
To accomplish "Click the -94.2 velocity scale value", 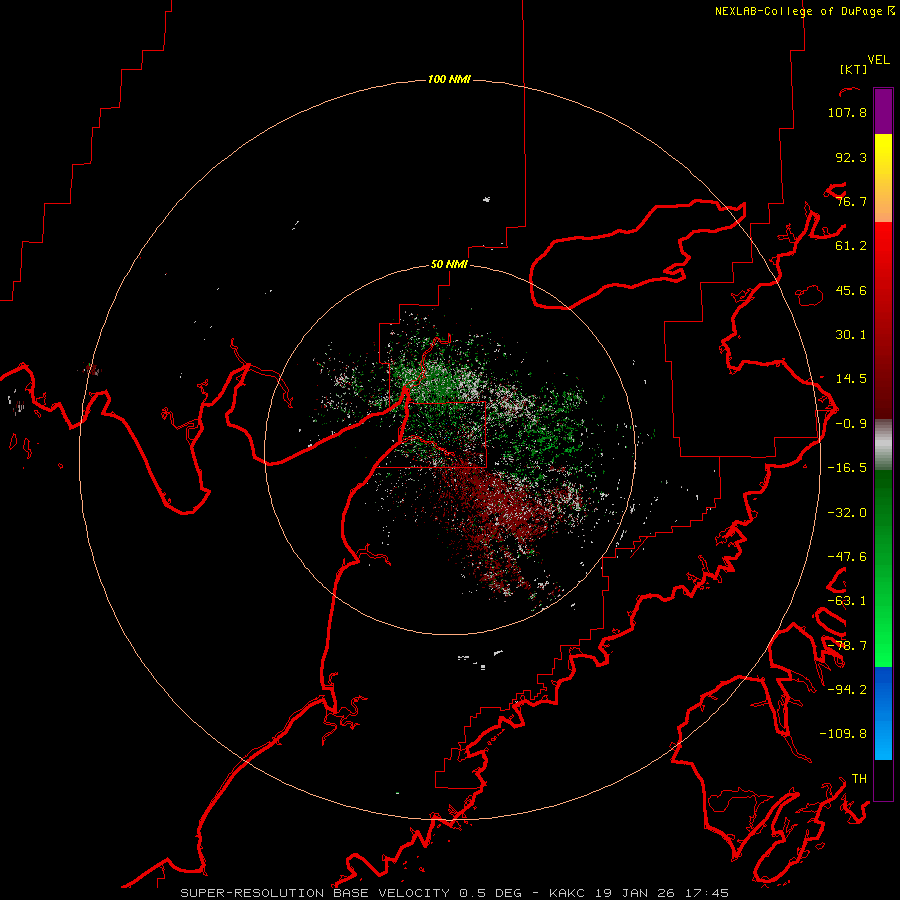I will pyautogui.click(x=847, y=689).
